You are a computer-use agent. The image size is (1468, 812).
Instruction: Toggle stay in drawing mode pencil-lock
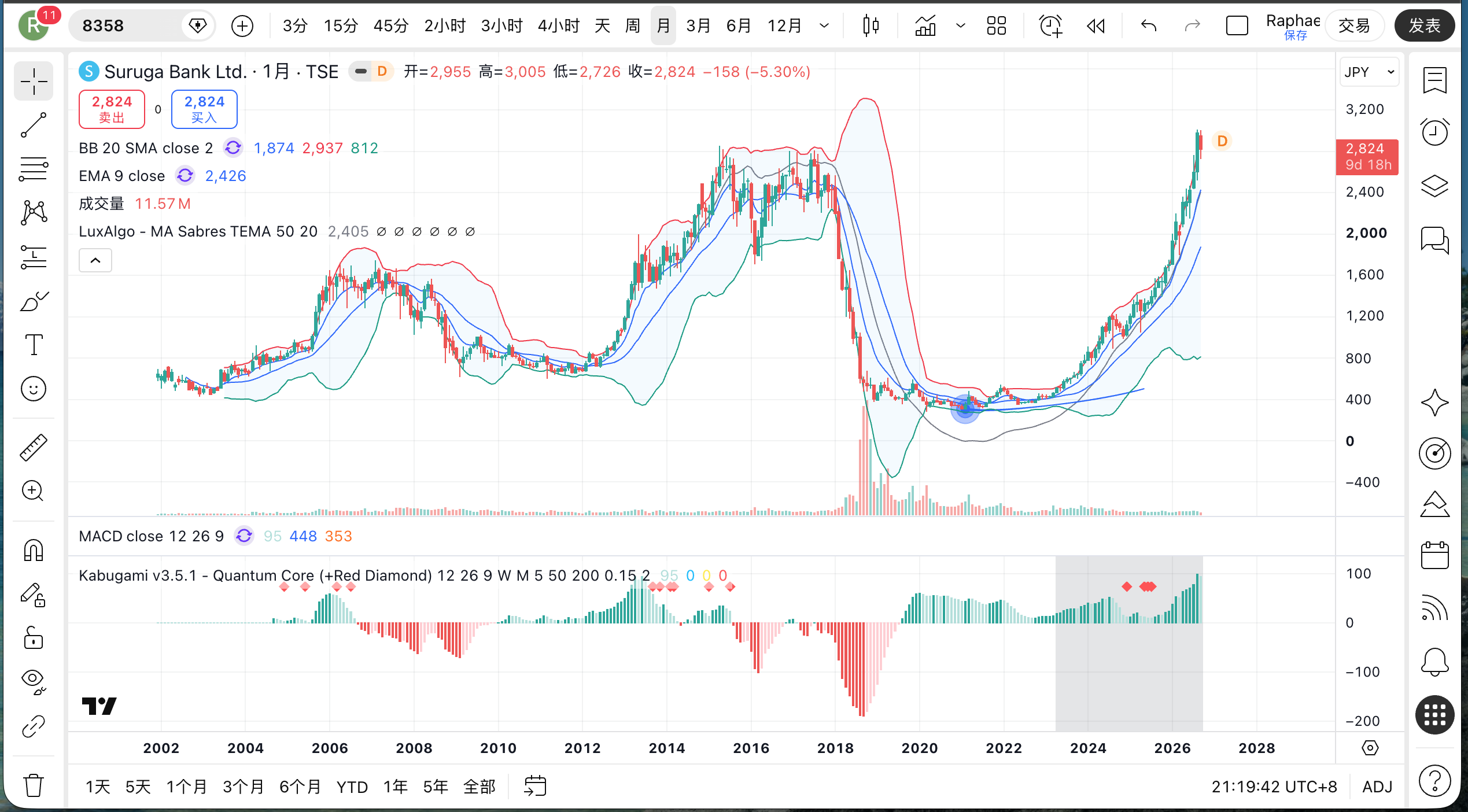point(34,594)
